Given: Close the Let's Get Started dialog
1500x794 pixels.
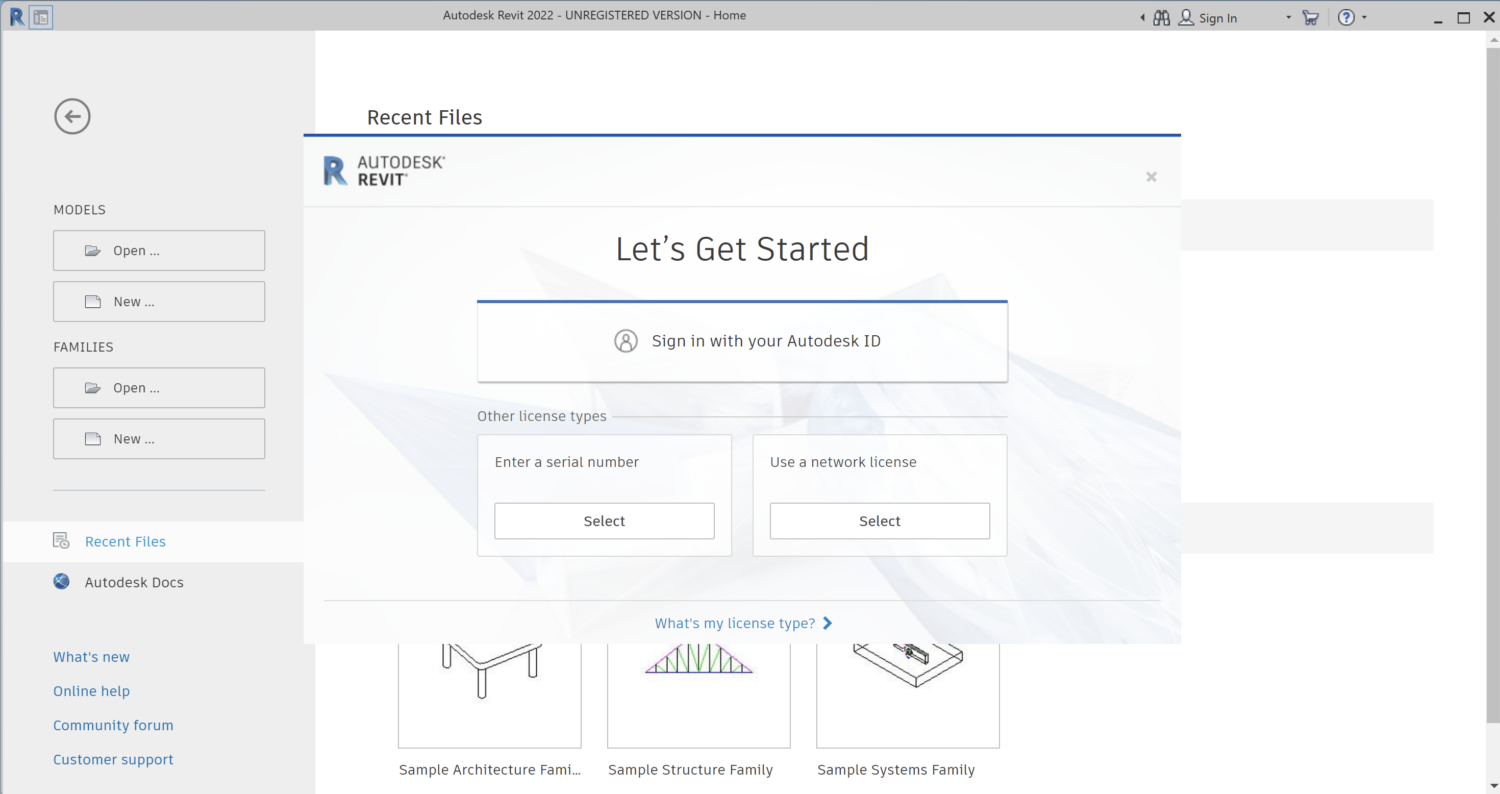Looking at the screenshot, I should click(1151, 177).
